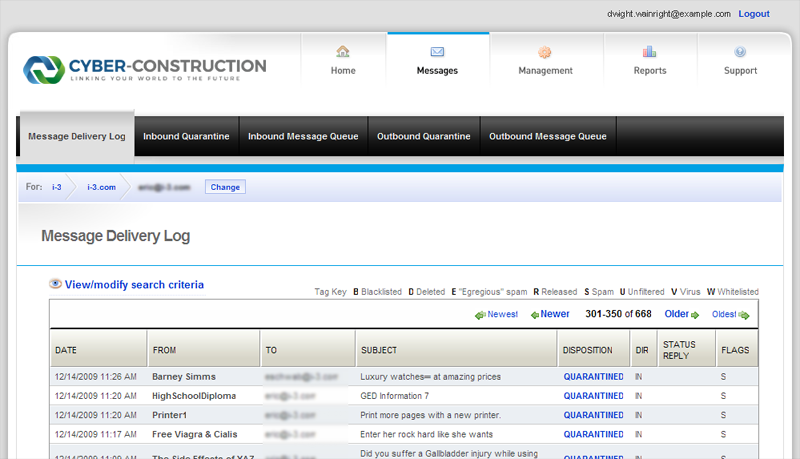The height and width of the screenshot is (459, 800).
Task: Open the Home navigation tab
Action: [343, 61]
